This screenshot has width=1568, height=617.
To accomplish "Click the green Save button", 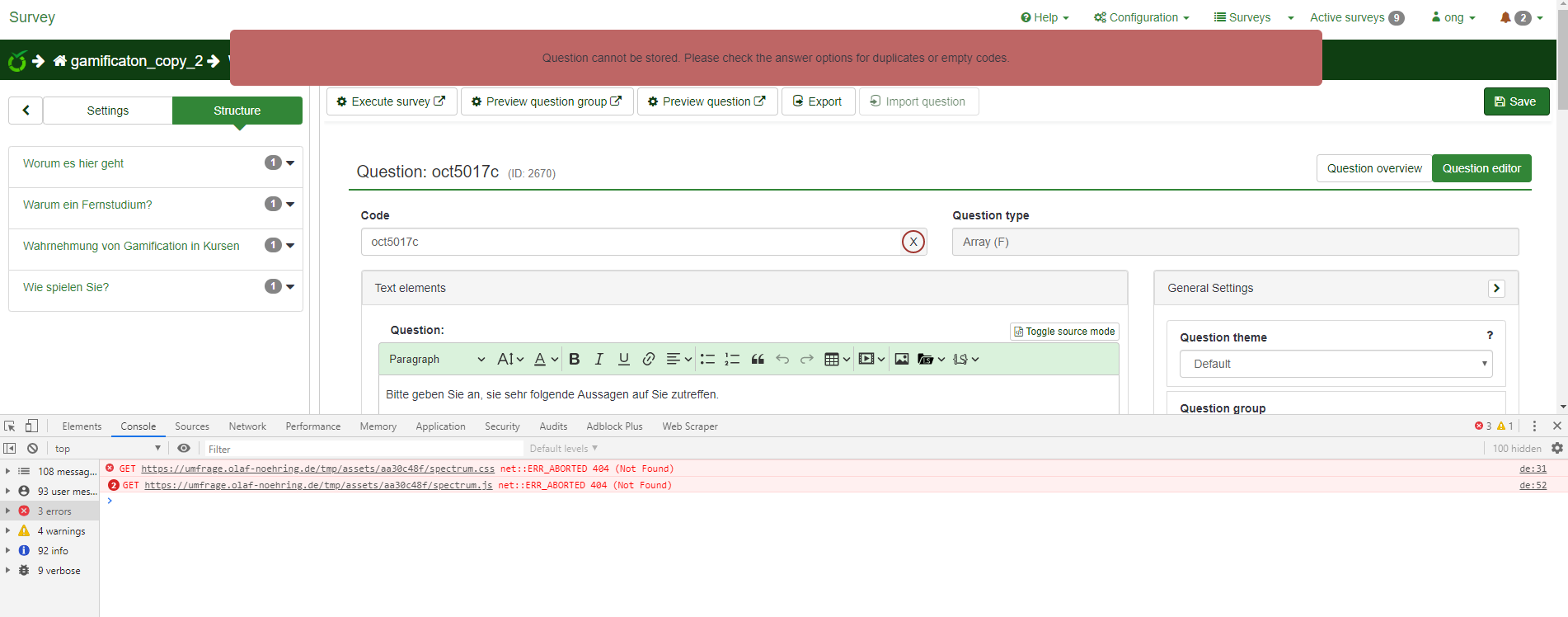I will coord(1516,101).
